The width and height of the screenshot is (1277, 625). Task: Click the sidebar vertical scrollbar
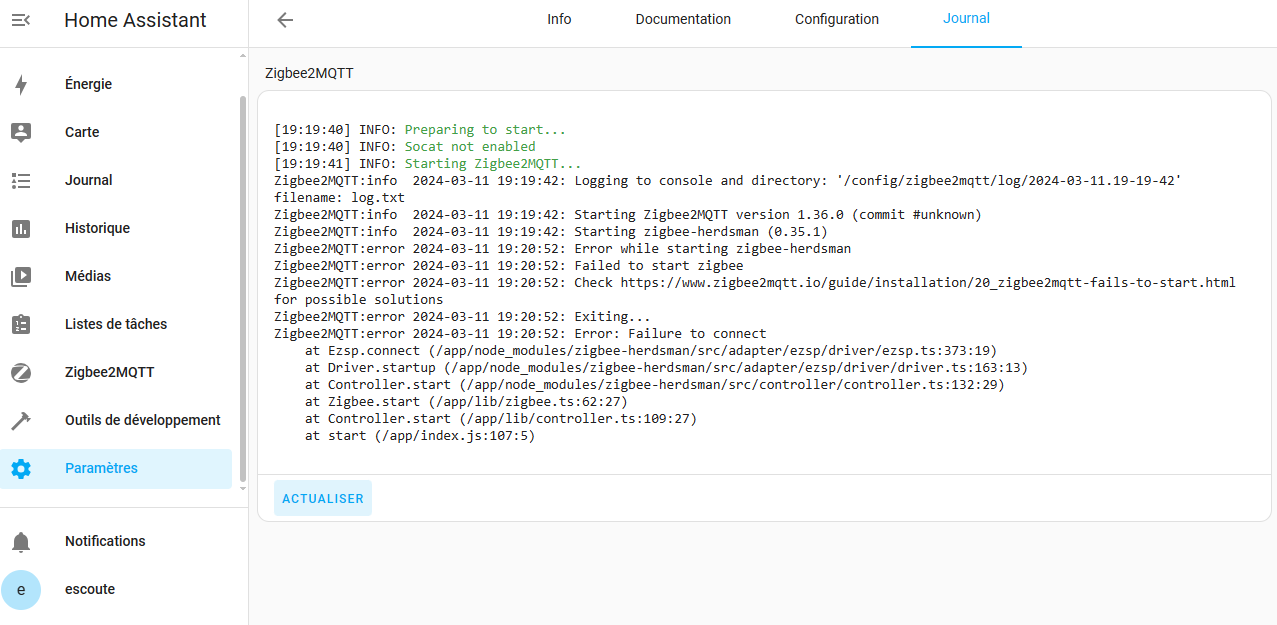pos(241,290)
